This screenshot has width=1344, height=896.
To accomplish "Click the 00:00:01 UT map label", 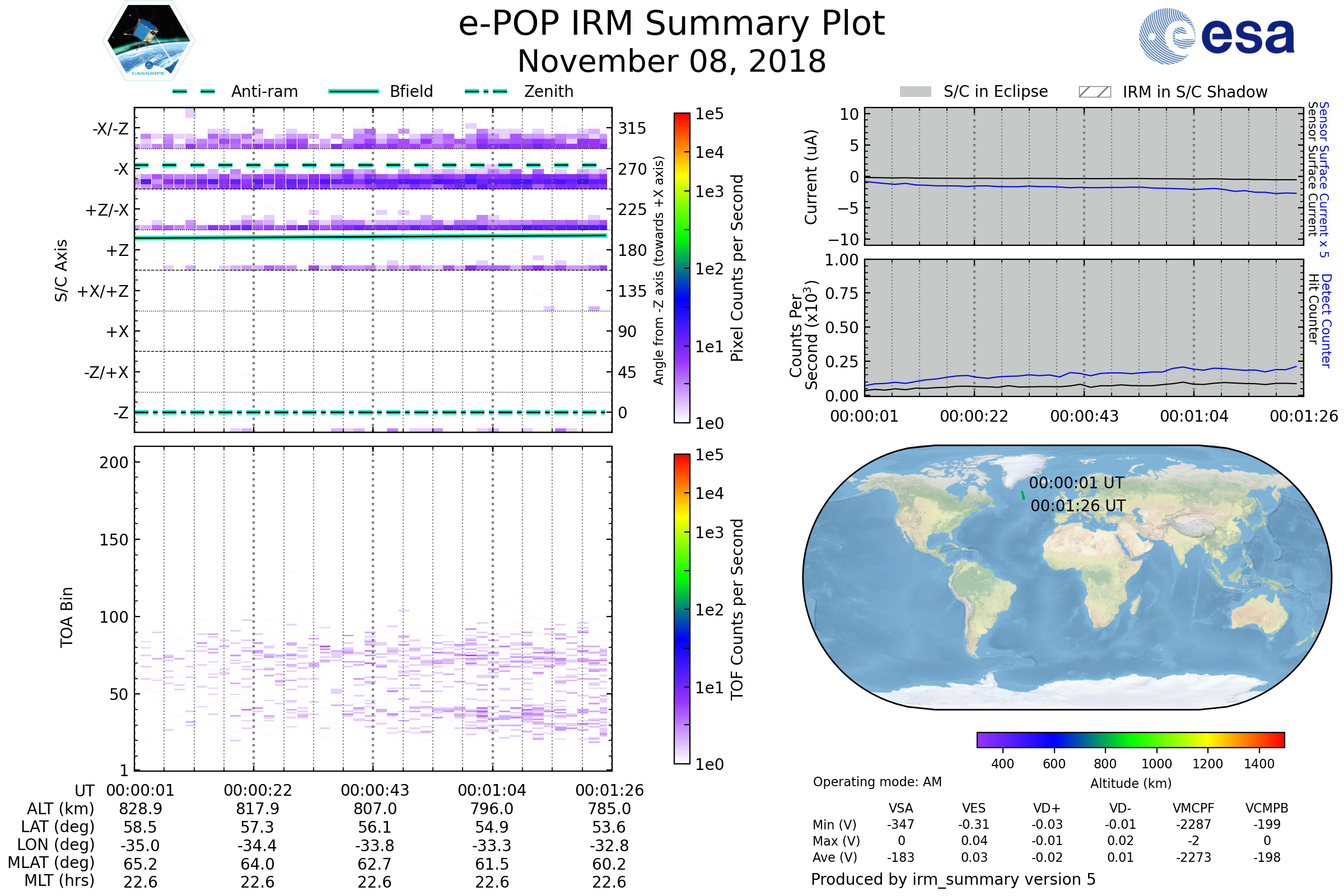I will (x=1076, y=483).
